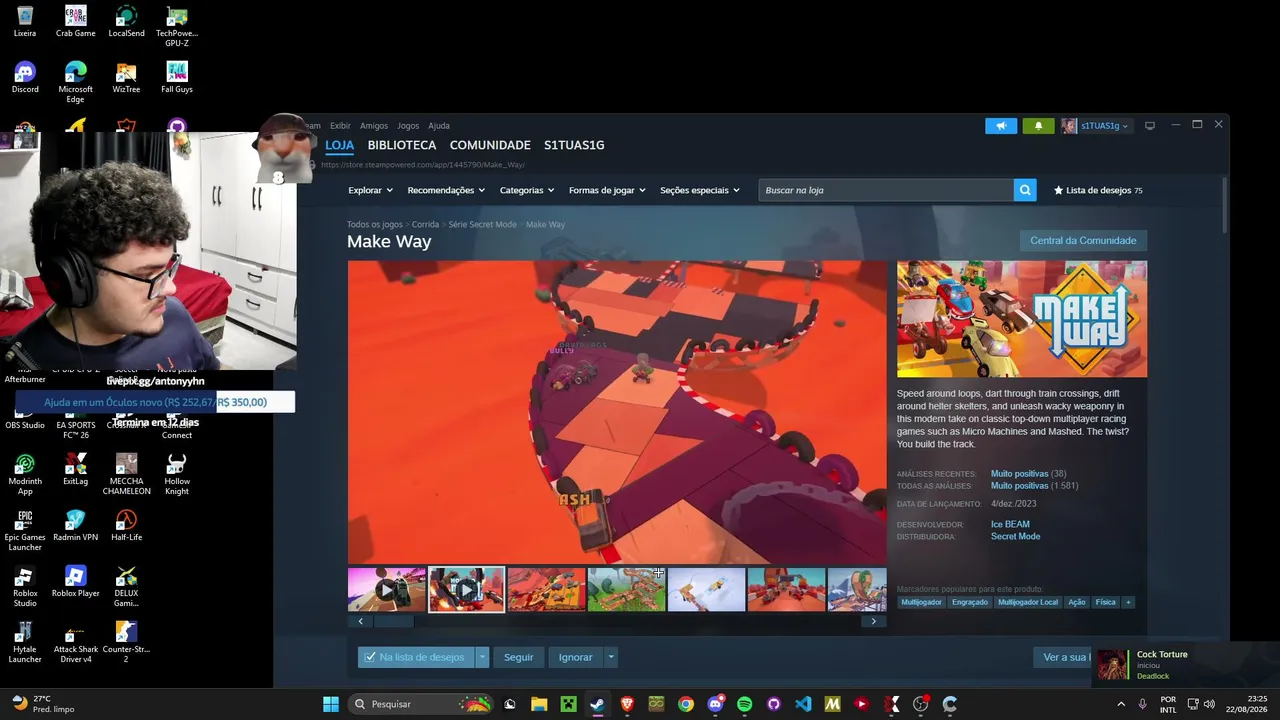Click the Multijogador Local tag

(1028, 602)
